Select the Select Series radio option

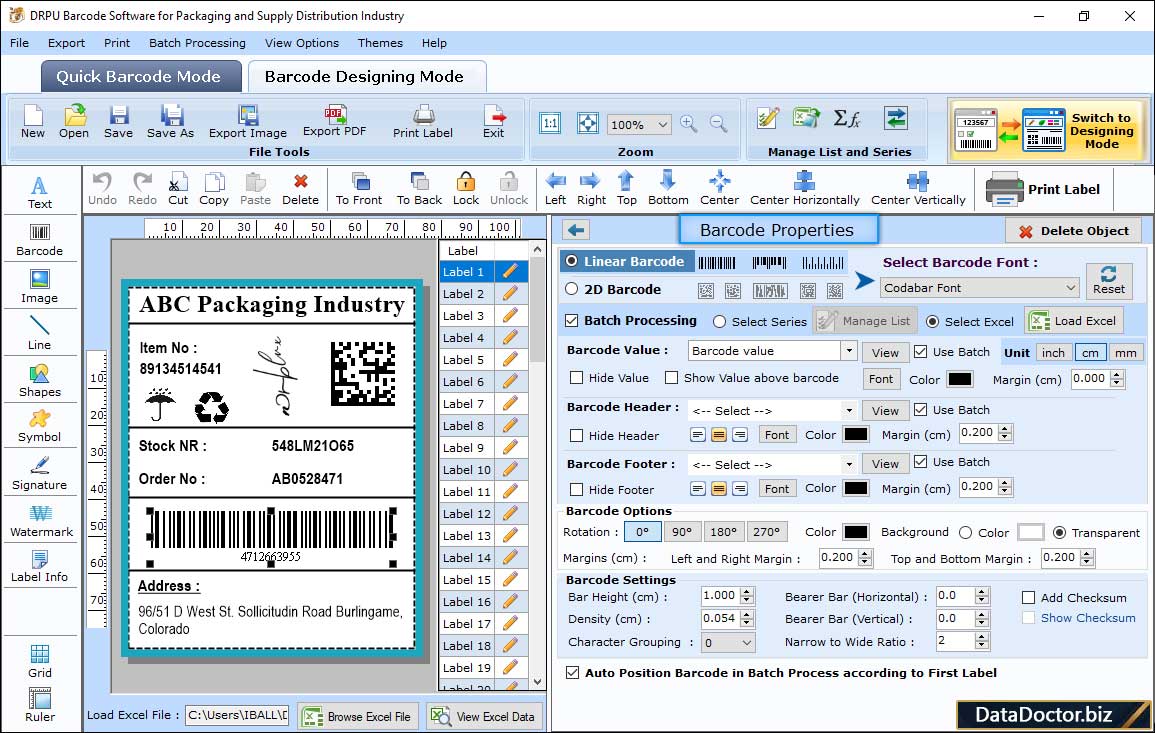pos(720,322)
